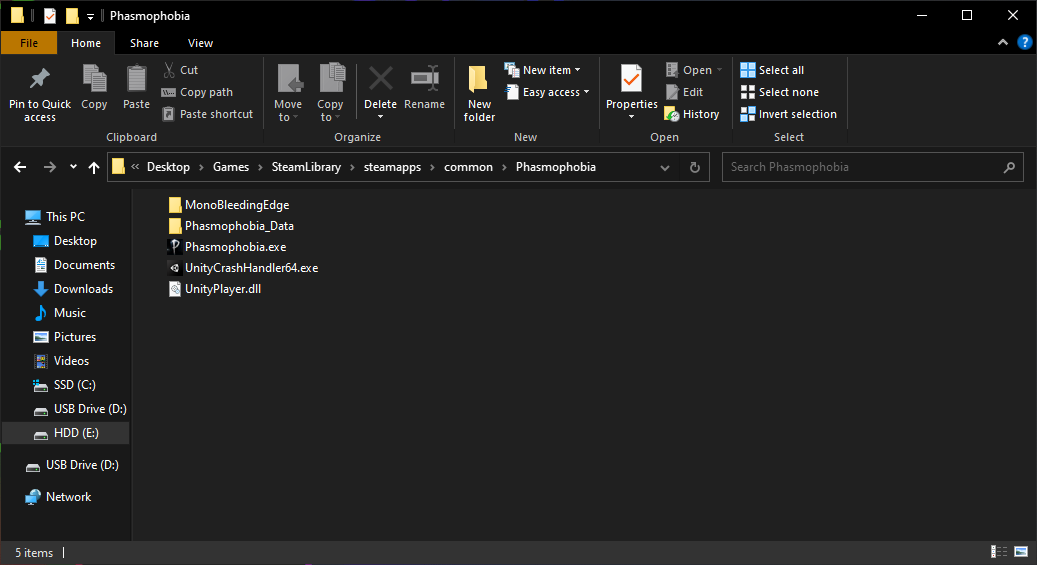The image size is (1037, 565).
Task: Open the Help question mark icon
Action: coord(1024,42)
